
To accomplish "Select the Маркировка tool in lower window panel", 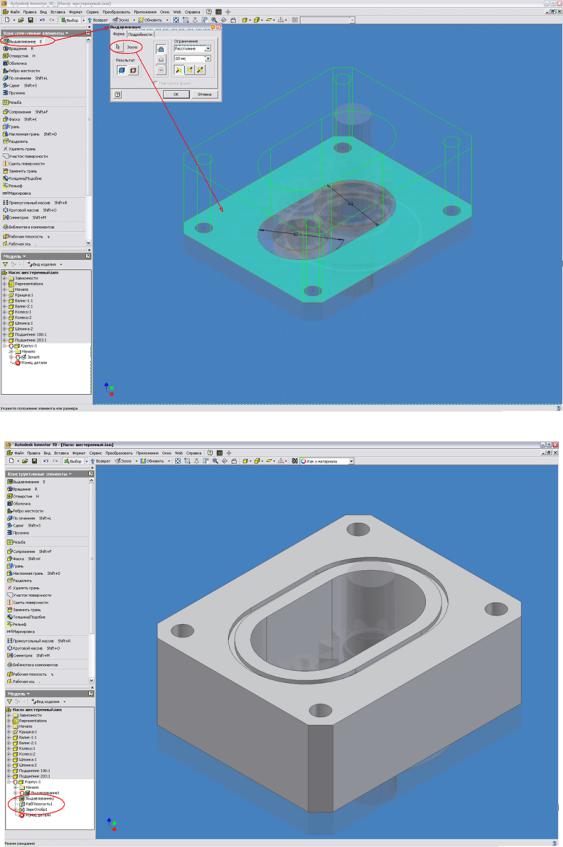I will tap(21, 631).
